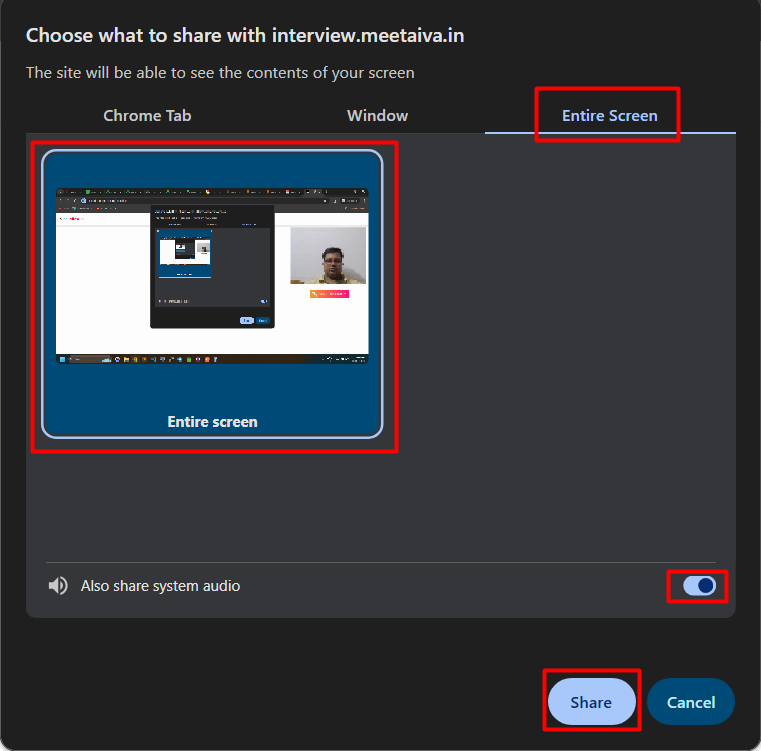761x751 pixels.
Task: Click the speaker icon beside system audio
Action: coord(58,586)
